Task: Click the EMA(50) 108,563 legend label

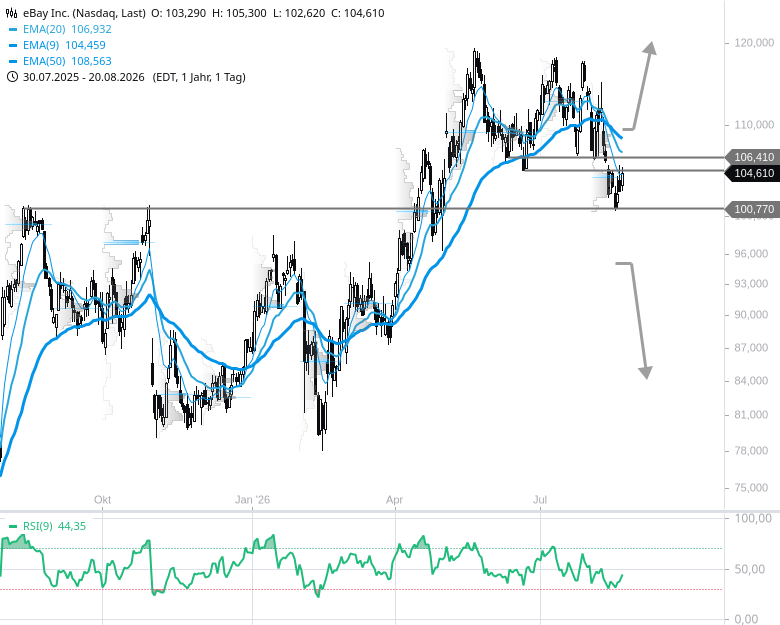Action: (67, 61)
